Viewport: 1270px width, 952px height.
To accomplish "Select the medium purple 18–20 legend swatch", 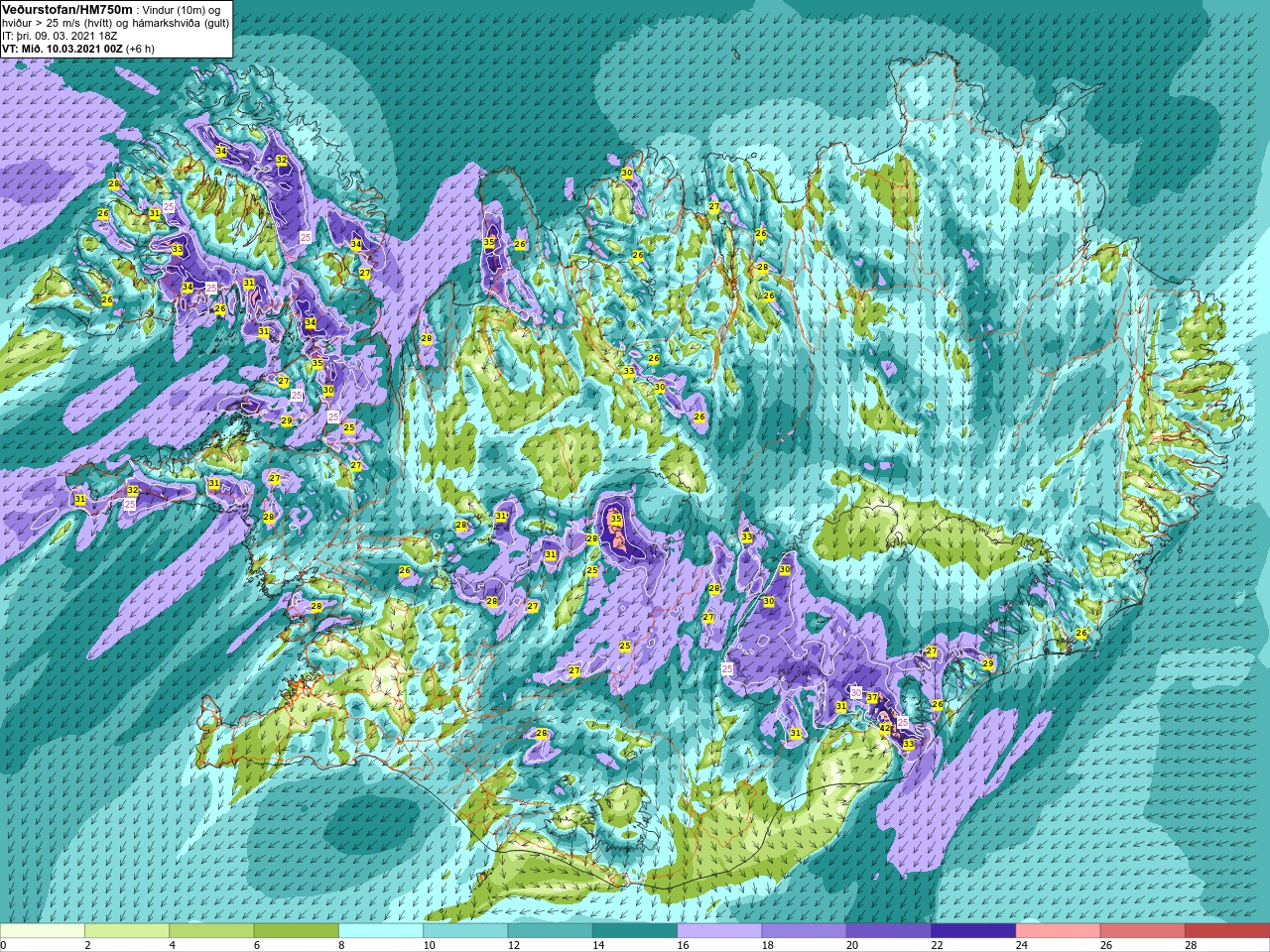I will click(804, 931).
